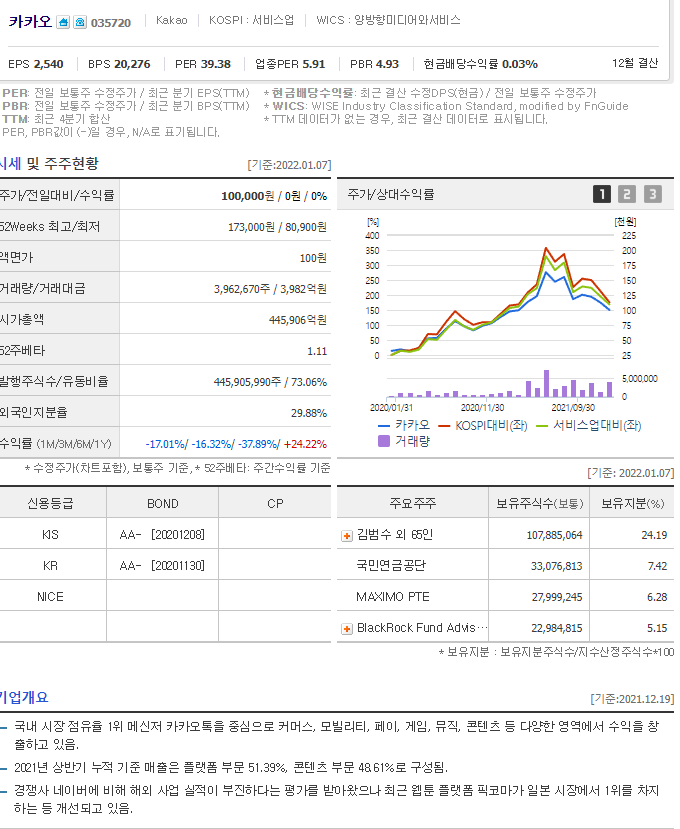Click the [기준:2022.01.07] date above the price table
Screen dimensions: 680x829
click(289, 165)
